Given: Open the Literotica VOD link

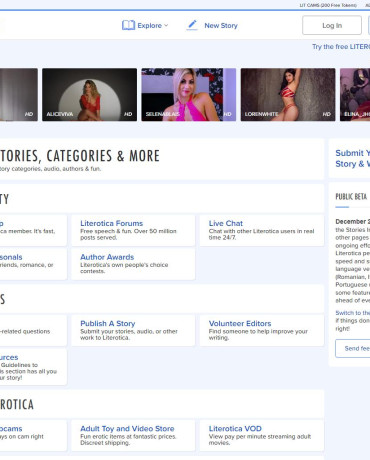Looking at the screenshot, I should [235, 429].
